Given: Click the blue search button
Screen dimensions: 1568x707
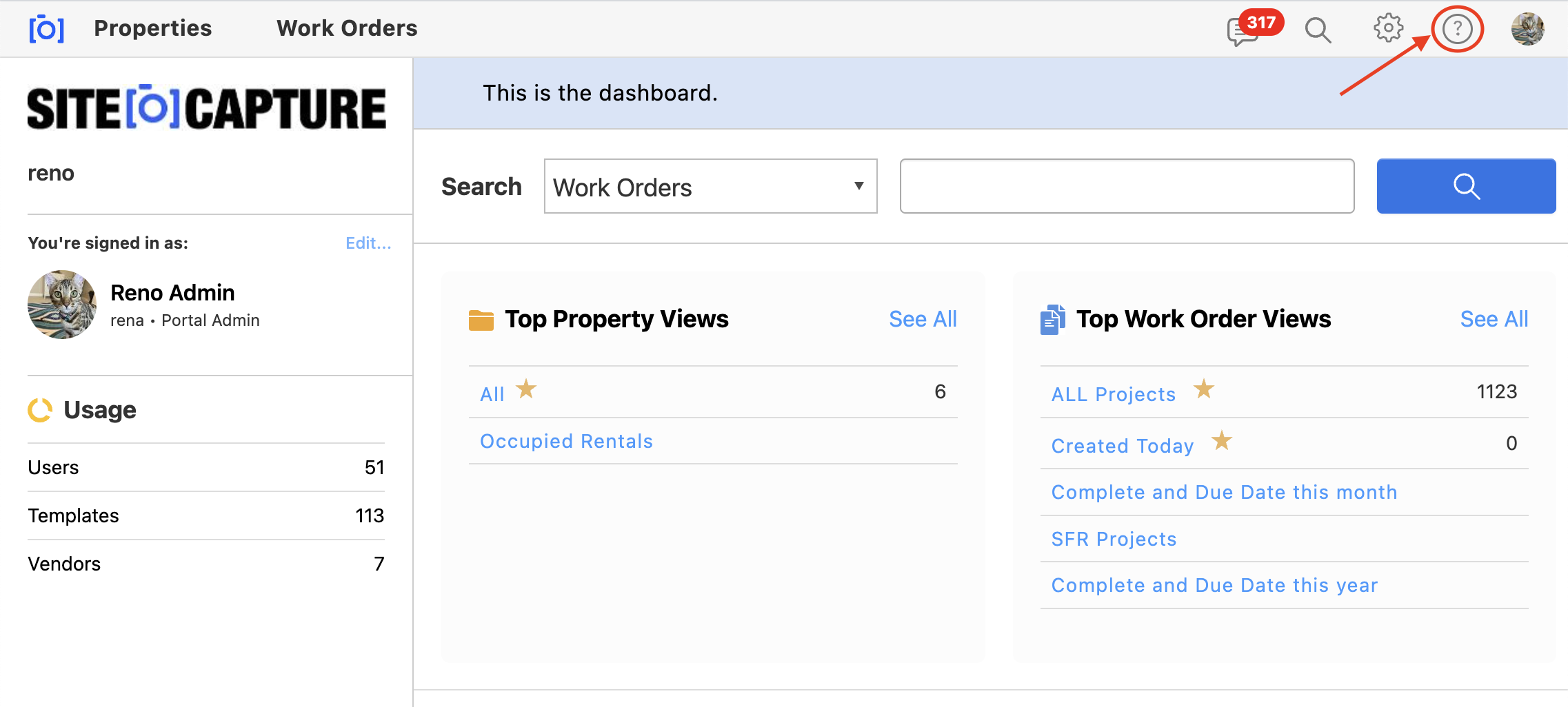Looking at the screenshot, I should 1466,186.
